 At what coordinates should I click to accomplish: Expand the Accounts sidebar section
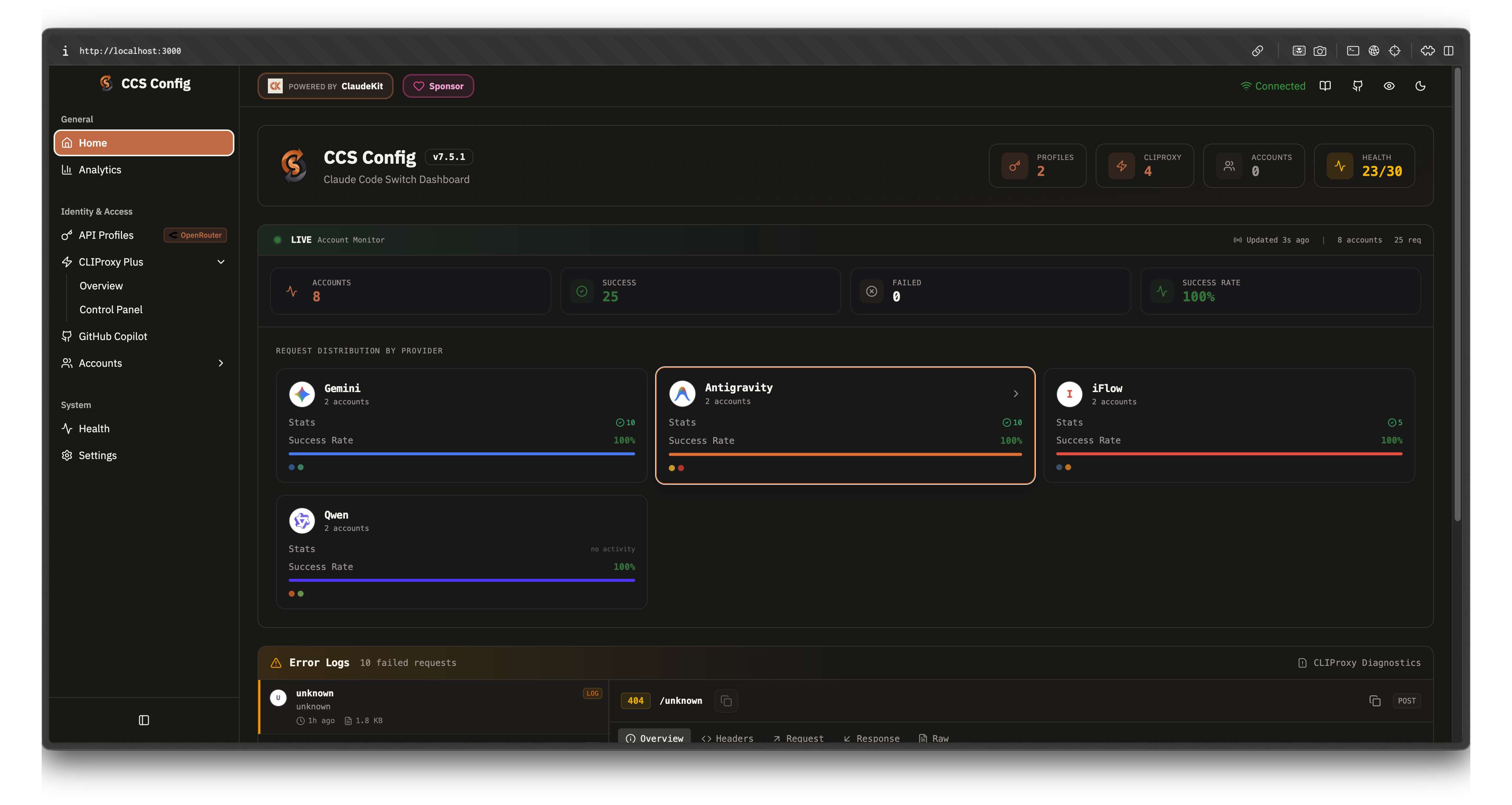tap(221, 363)
